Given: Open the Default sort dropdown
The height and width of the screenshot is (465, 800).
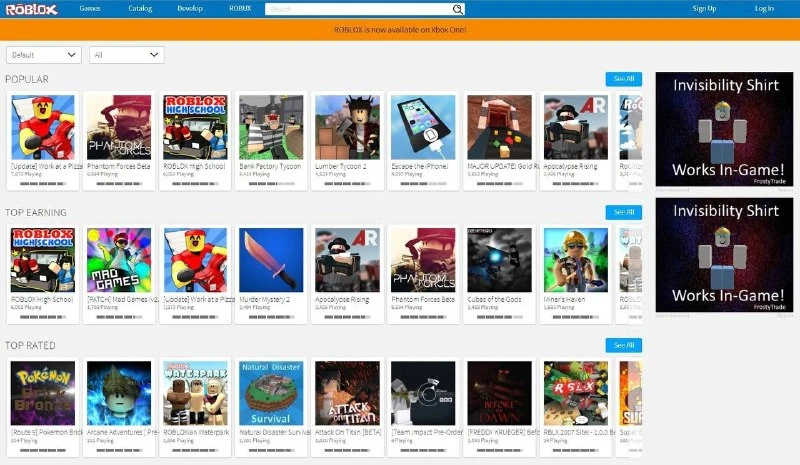Looking at the screenshot, I should pyautogui.click(x=44, y=55).
